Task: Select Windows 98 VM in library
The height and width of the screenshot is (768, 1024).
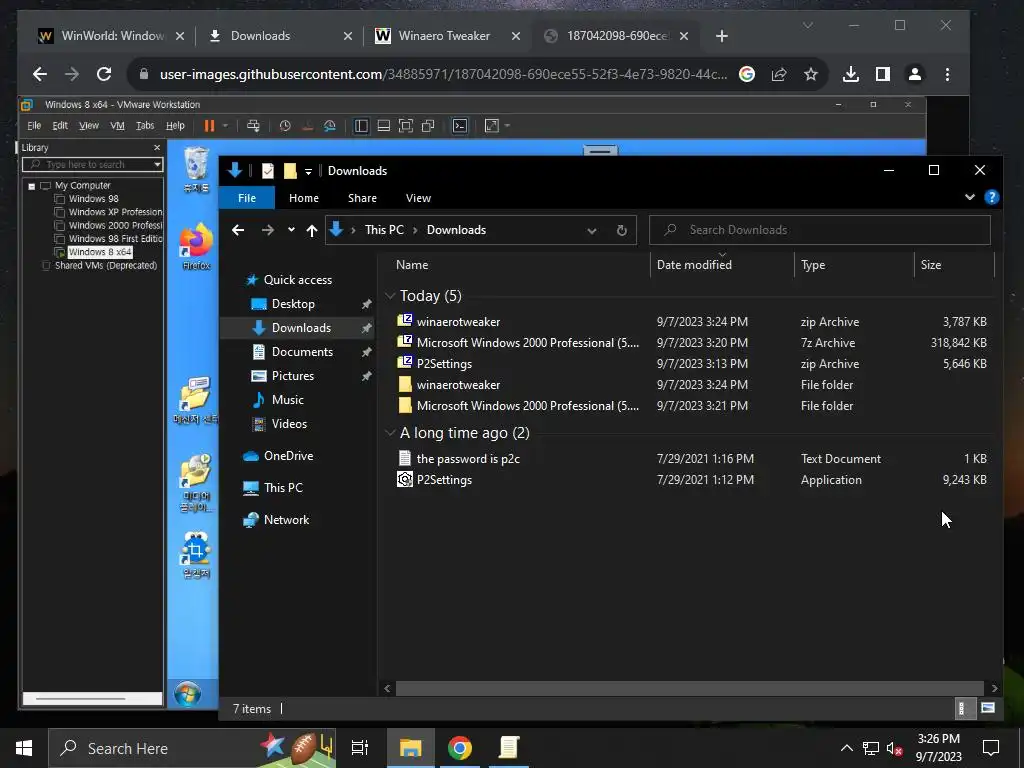Action: click(x=93, y=199)
